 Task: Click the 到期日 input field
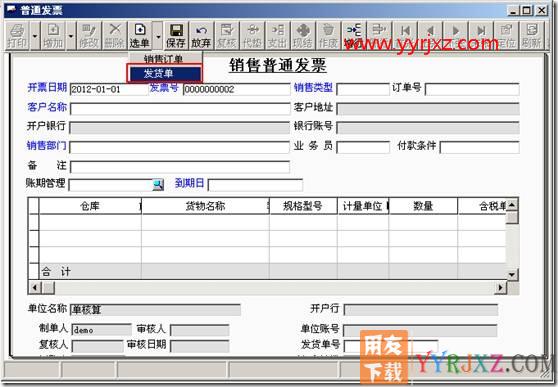coord(255,185)
